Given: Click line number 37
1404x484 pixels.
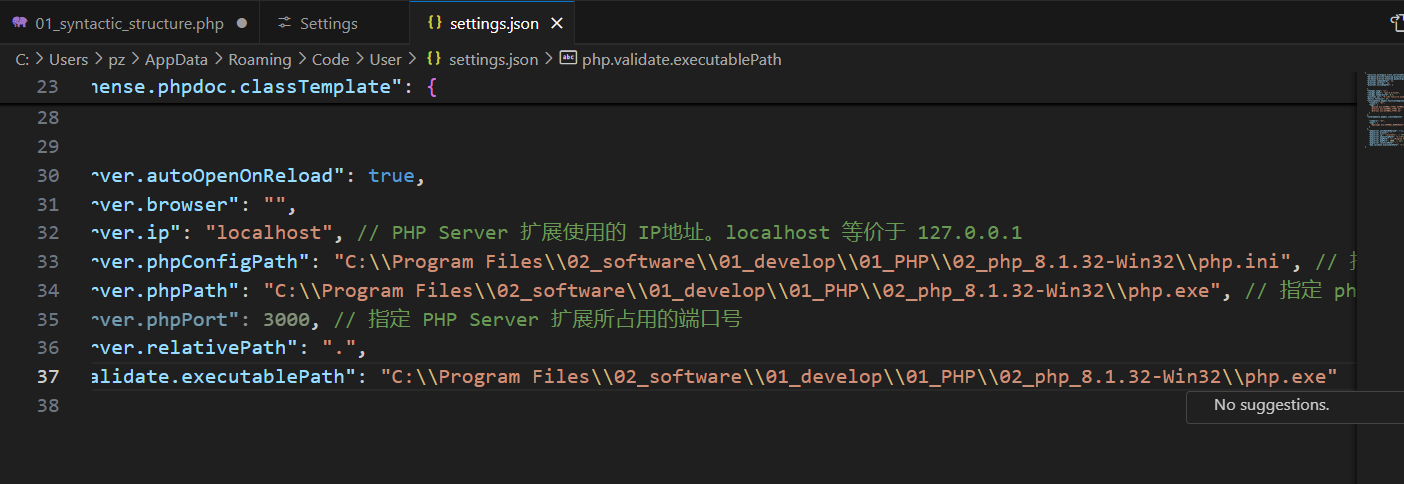Looking at the screenshot, I should coord(47,377).
